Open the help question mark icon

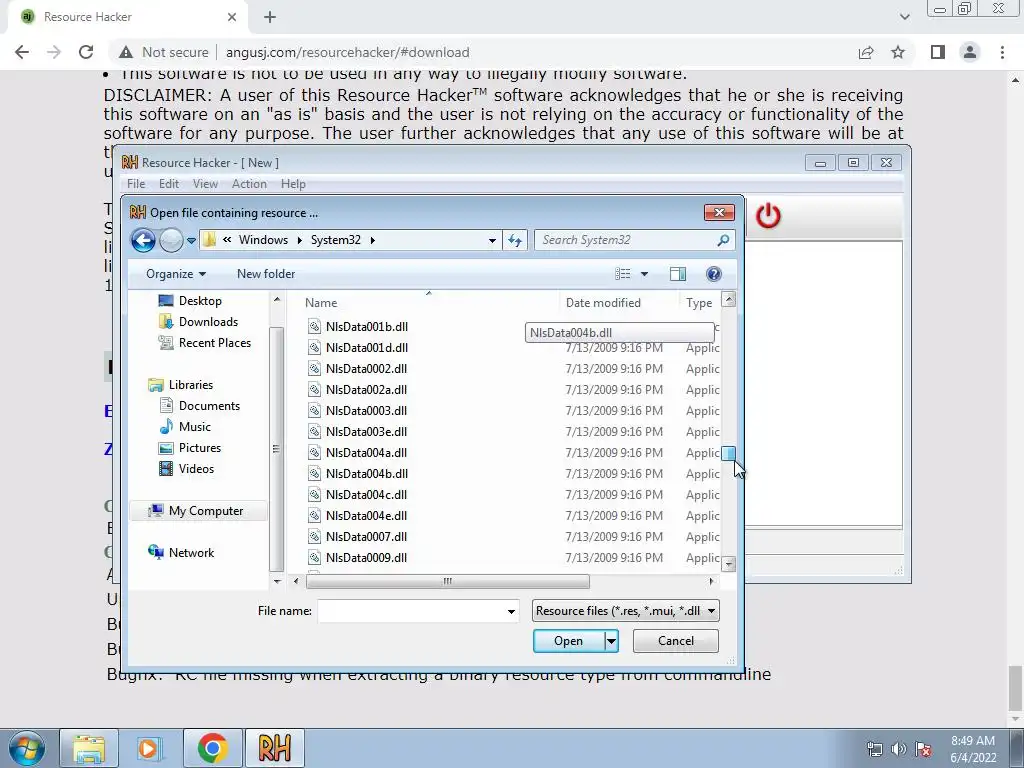point(714,274)
